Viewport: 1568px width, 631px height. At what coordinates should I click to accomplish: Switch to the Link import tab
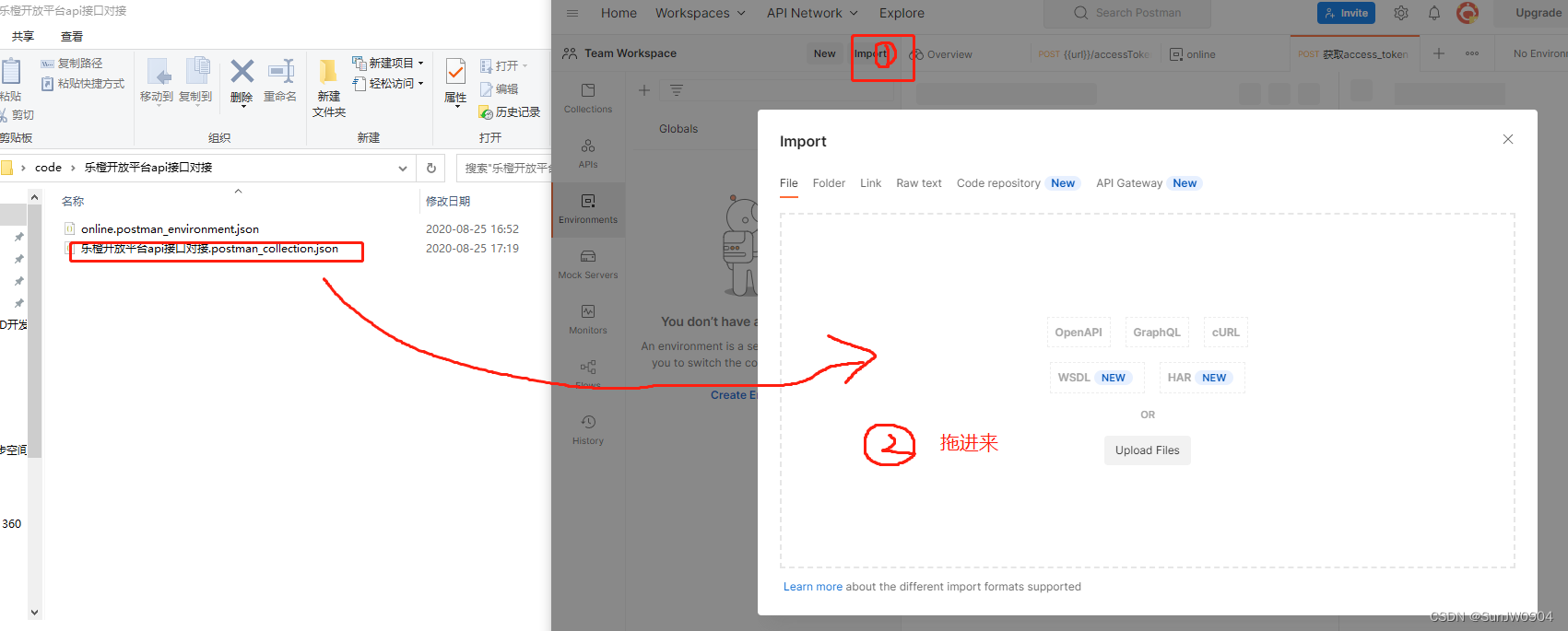(871, 183)
